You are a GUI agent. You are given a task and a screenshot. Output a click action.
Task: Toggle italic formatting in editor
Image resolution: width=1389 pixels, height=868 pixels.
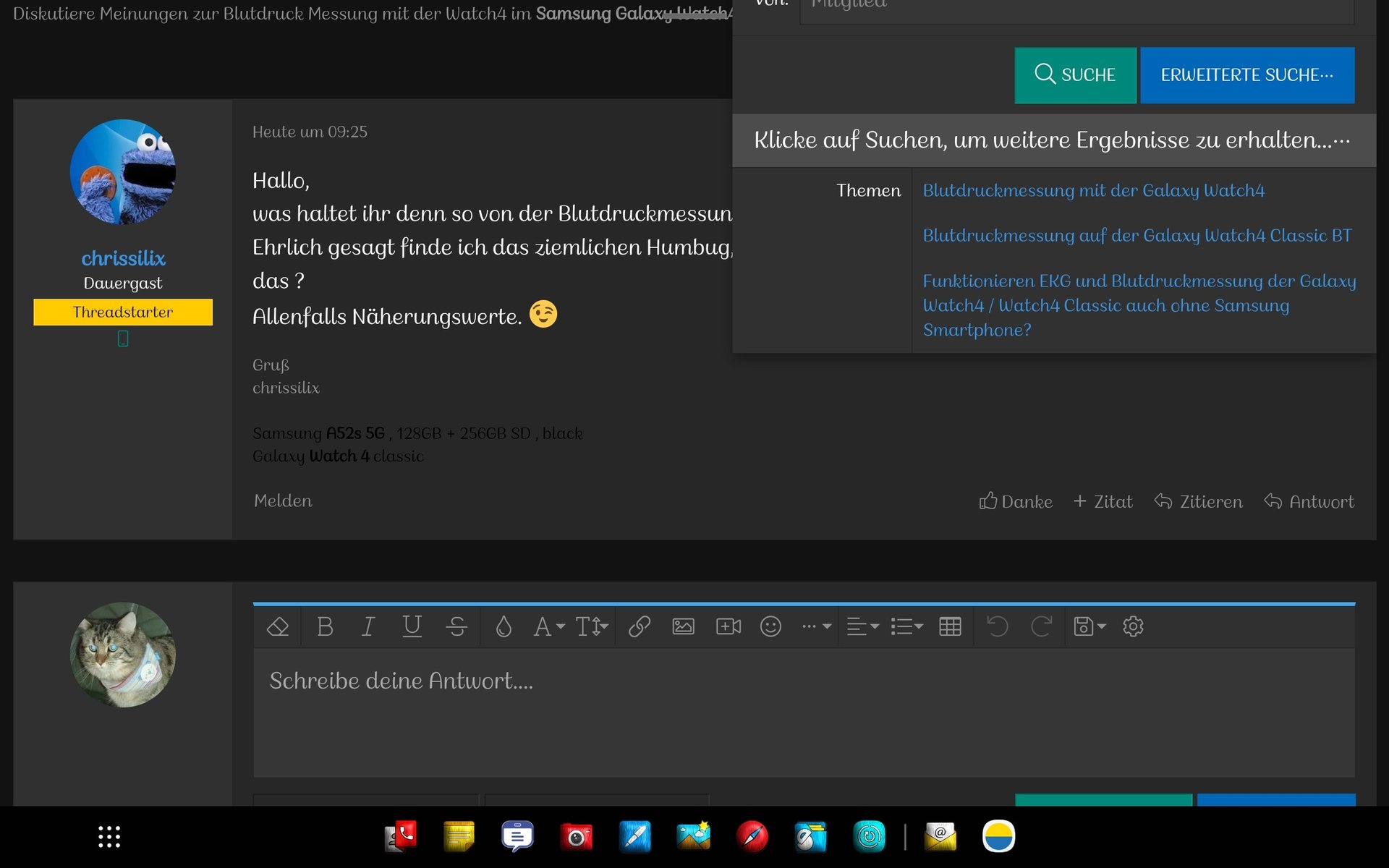click(x=368, y=626)
